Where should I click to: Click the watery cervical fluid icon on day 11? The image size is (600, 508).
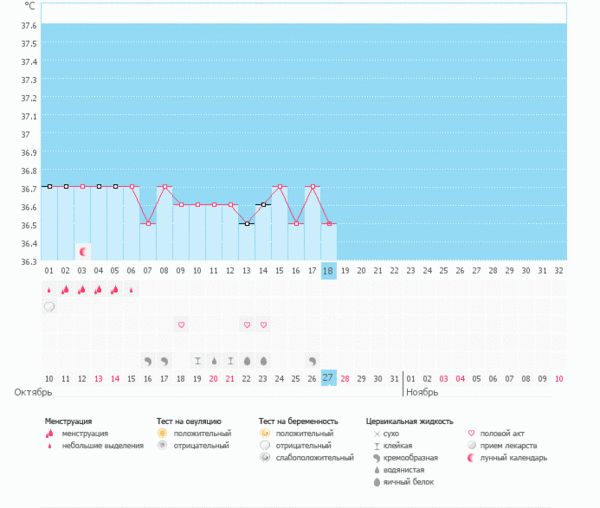[214, 360]
